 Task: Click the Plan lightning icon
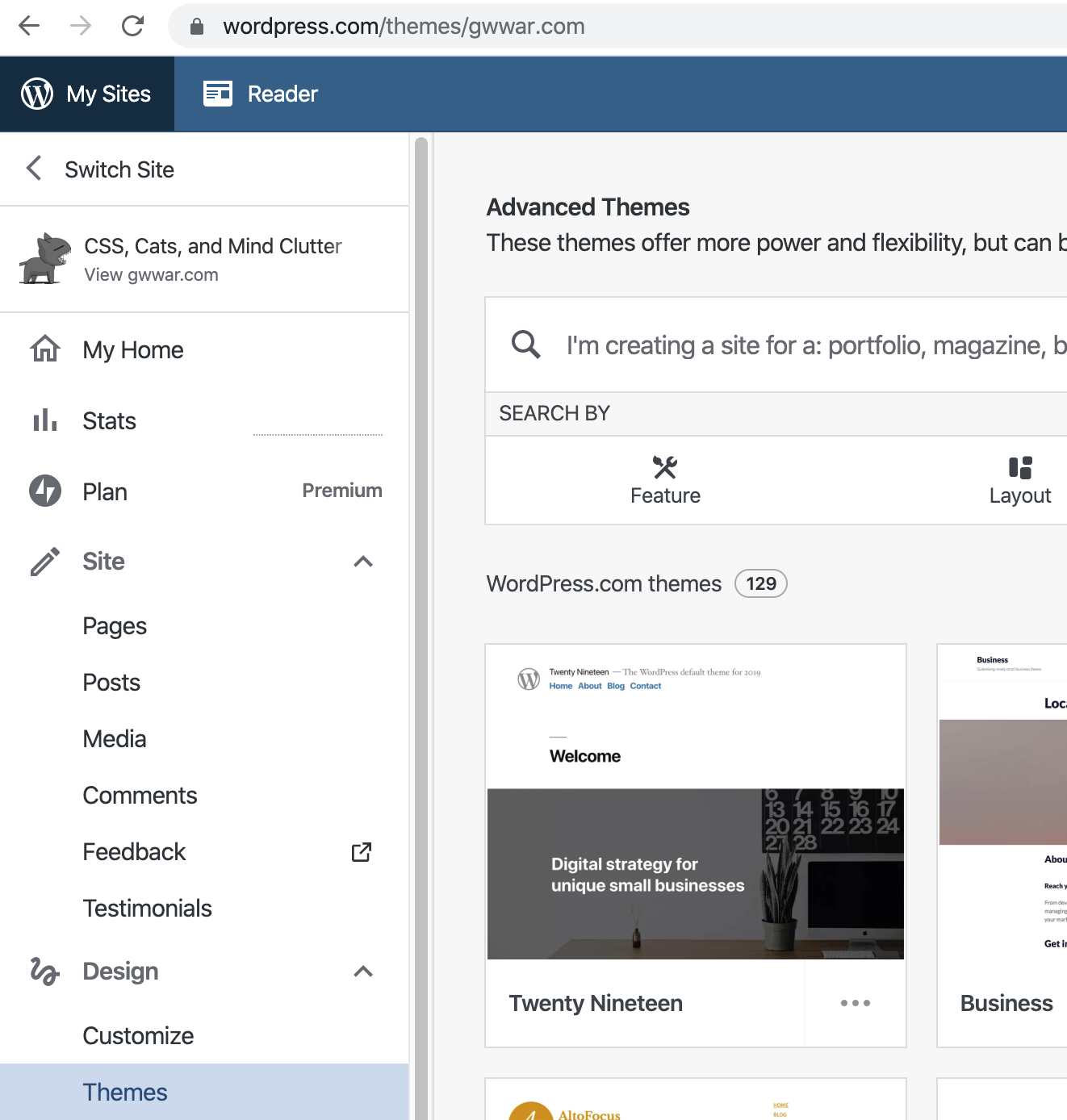point(45,491)
